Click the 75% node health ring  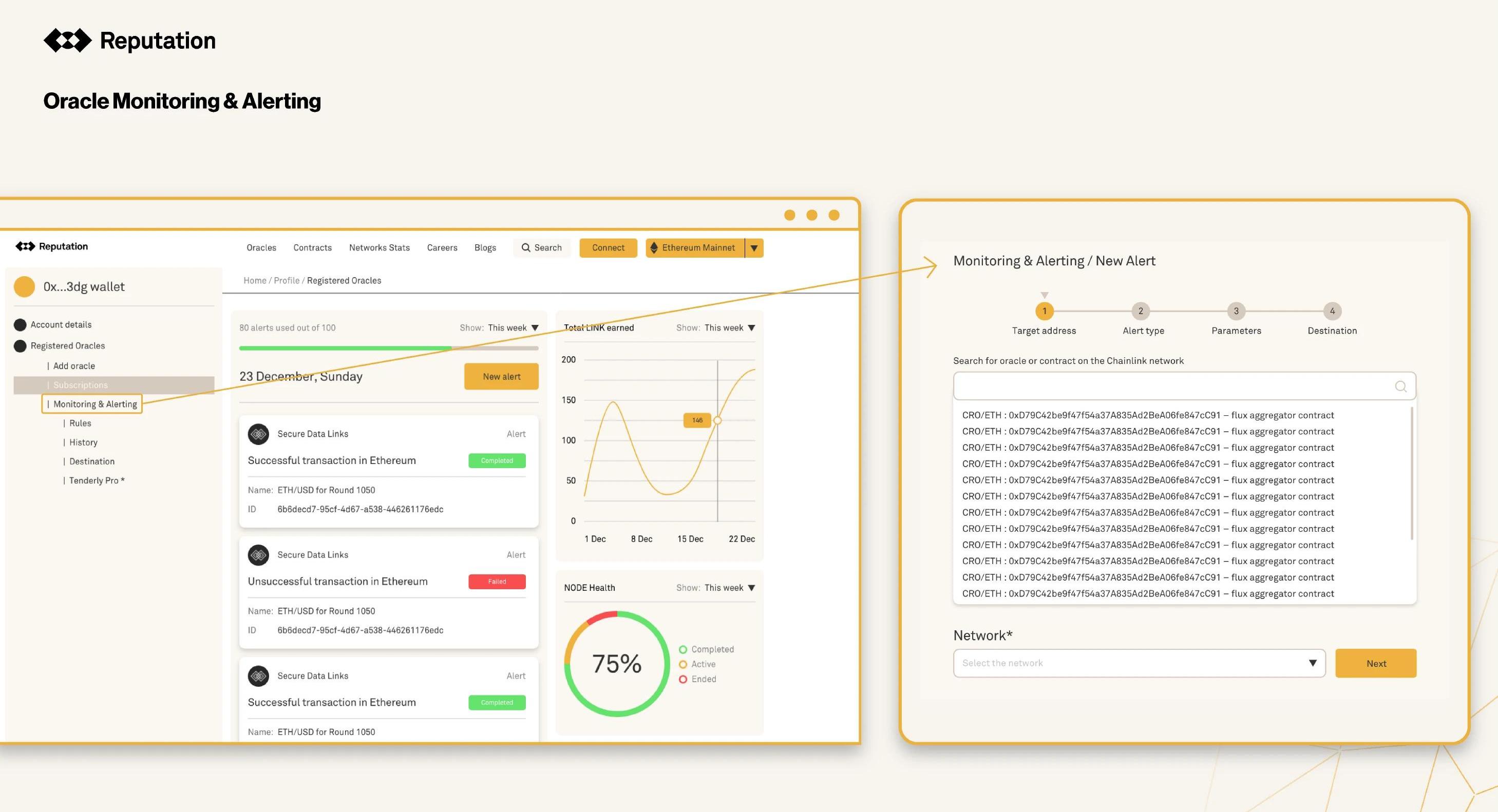(x=617, y=664)
